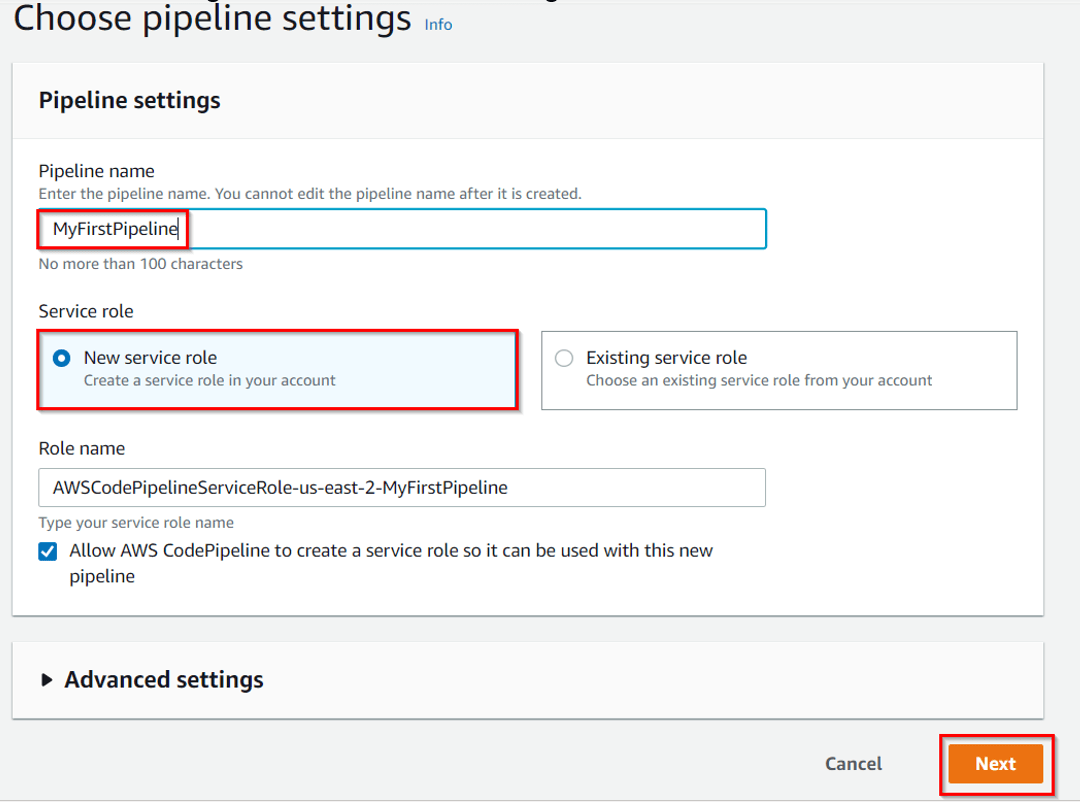1080x802 pixels.
Task: Click the 'Service role' section label
Action: (86, 312)
